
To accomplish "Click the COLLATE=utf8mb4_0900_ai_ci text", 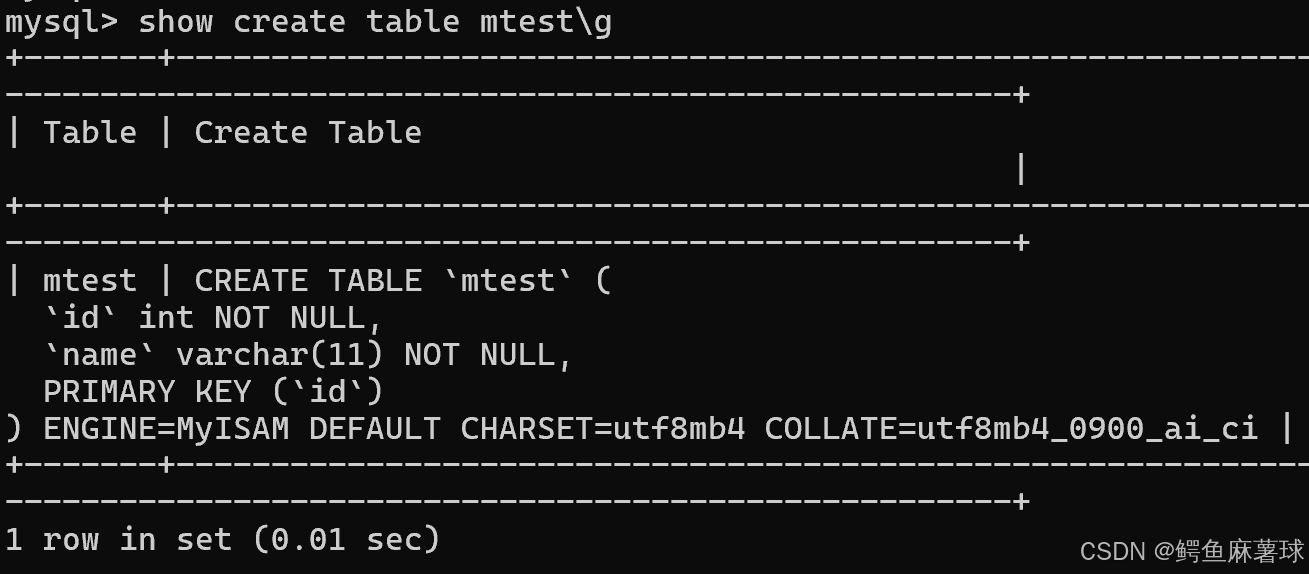I will point(1011,429).
